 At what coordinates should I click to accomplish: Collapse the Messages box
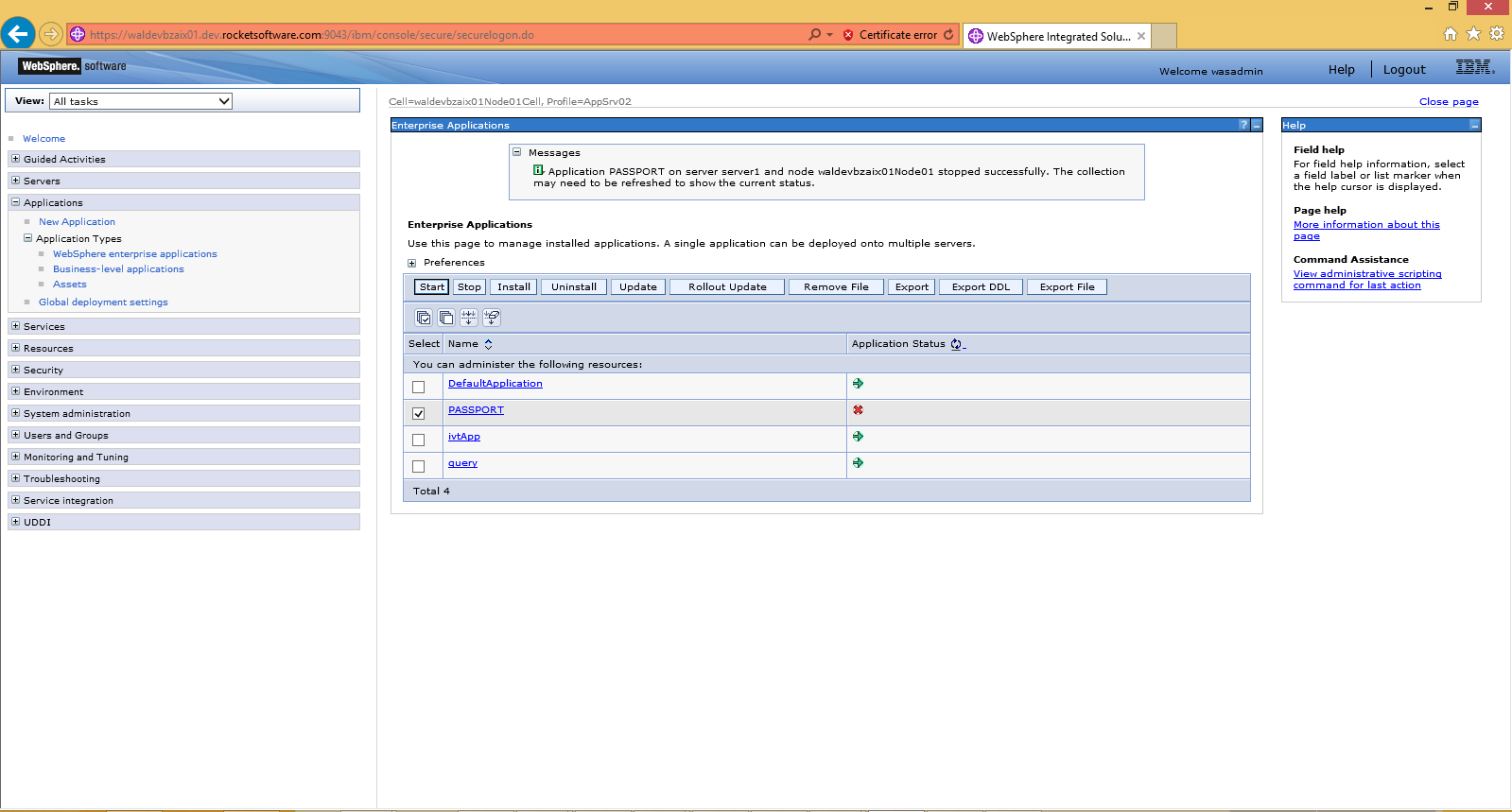516,151
